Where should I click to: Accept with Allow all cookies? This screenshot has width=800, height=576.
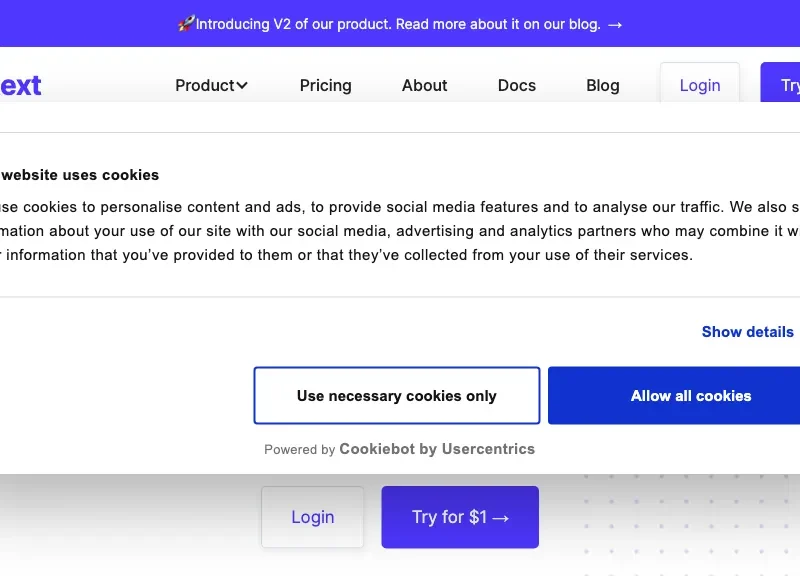(x=690, y=396)
